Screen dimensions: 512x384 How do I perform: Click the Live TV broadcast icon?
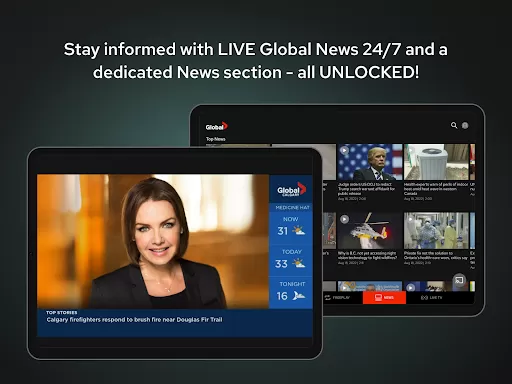424,298
